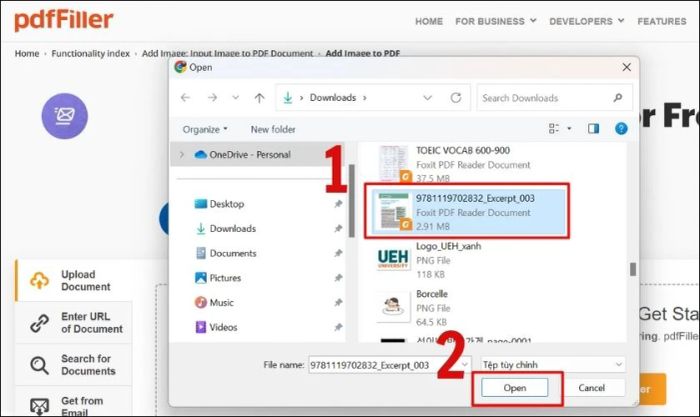The width and height of the screenshot is (700, 417).
Task: Click the Excerpt_003 PDF thumbnail
Action: tap(393, 211)
